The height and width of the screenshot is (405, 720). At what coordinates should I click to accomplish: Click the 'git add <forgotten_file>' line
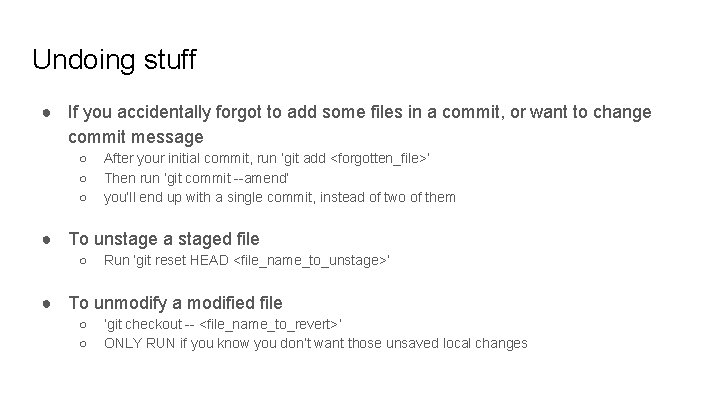click(267, 158)
